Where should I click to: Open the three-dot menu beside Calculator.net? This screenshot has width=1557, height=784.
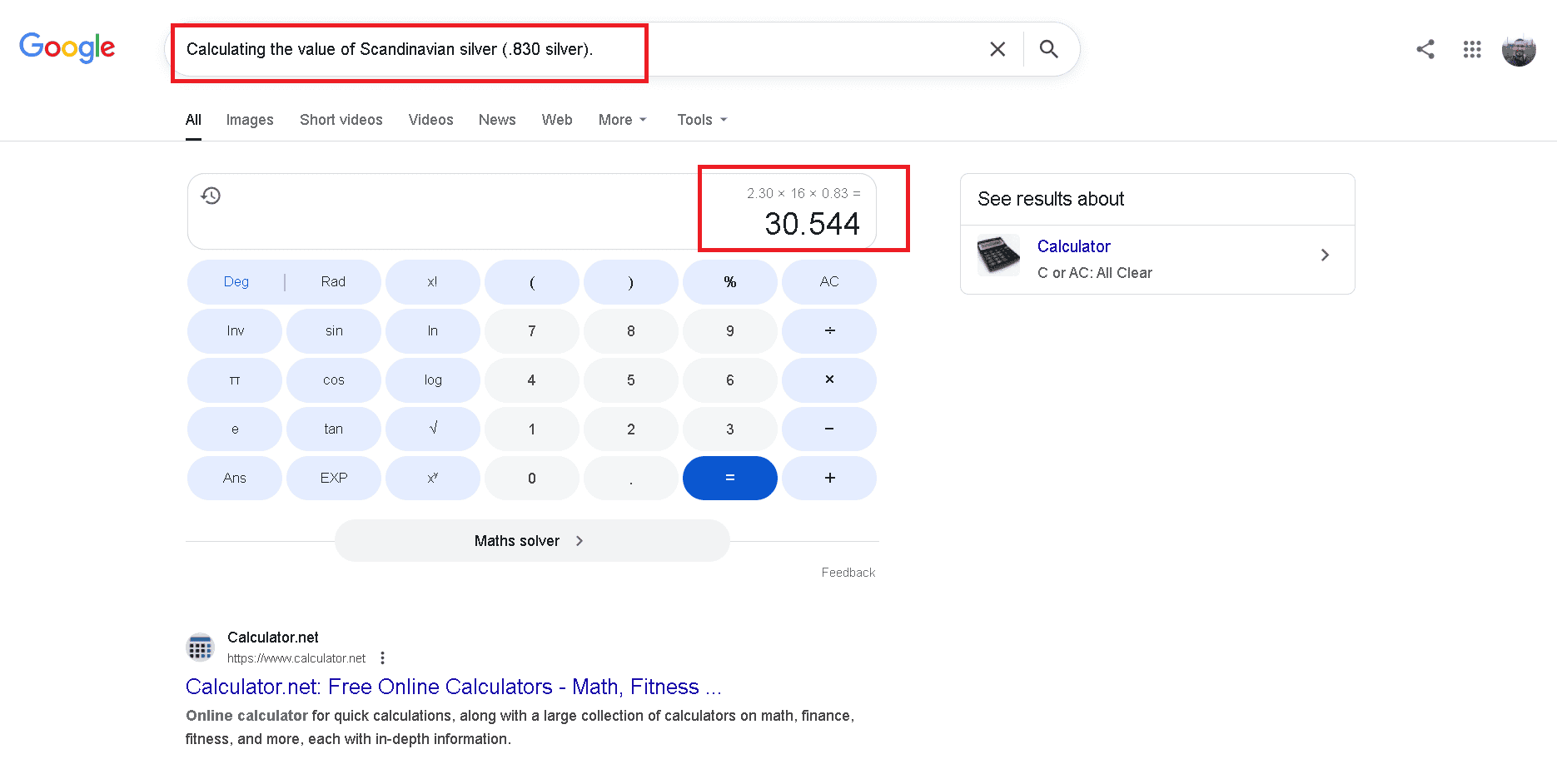(382, 657)
